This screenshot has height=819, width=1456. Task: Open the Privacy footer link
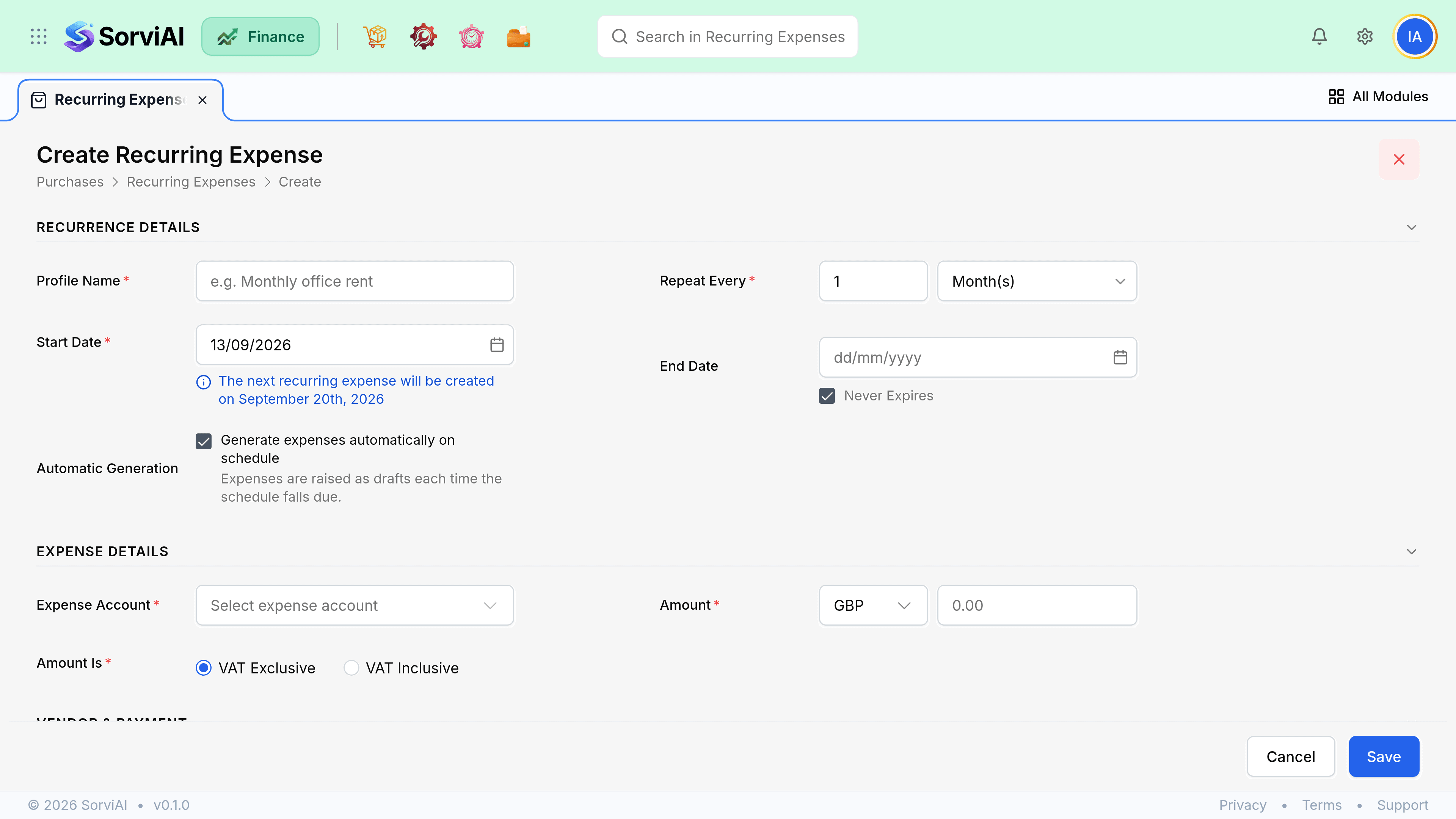(1243, 805)
